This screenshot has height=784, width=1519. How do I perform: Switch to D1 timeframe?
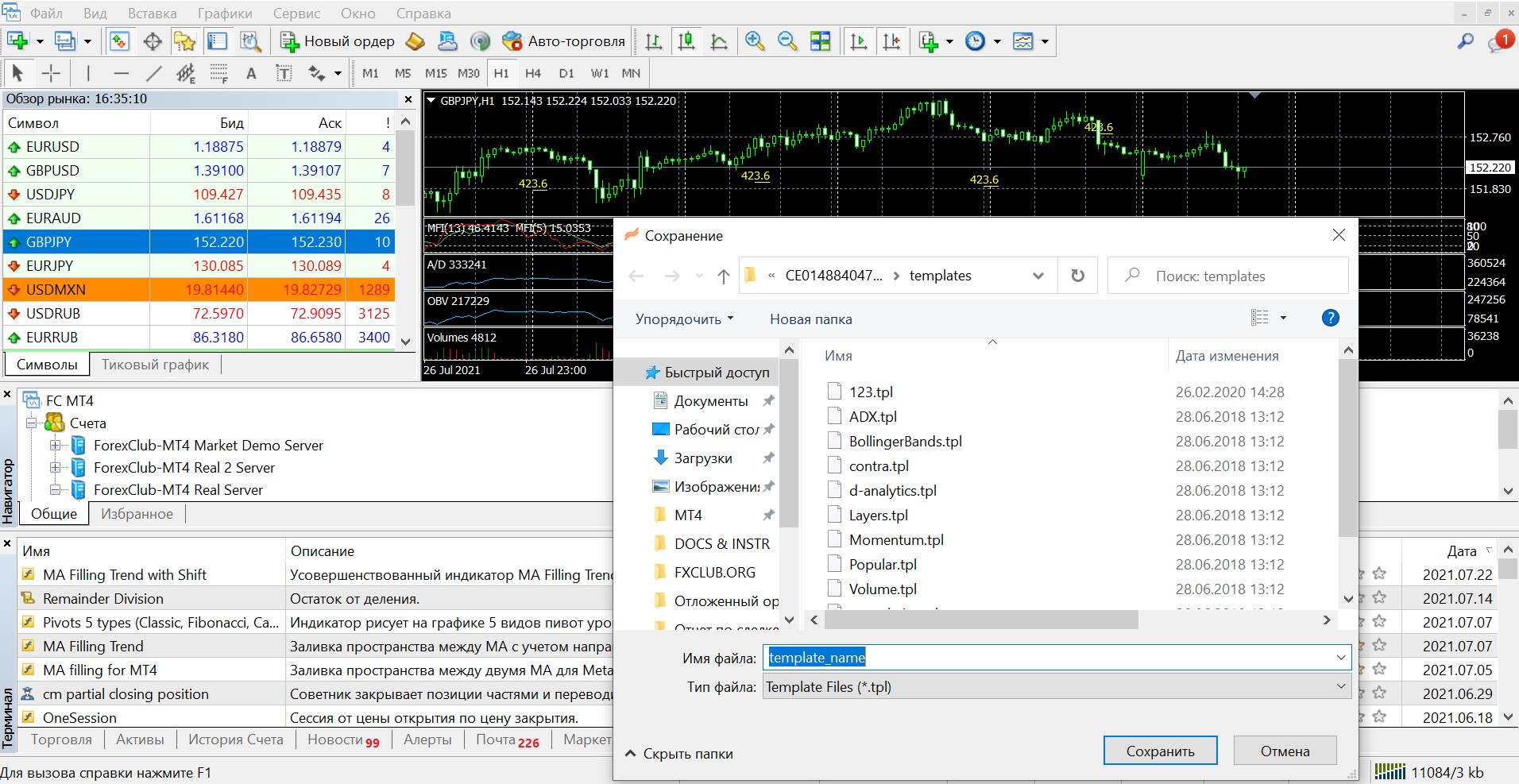pos(566,73)
